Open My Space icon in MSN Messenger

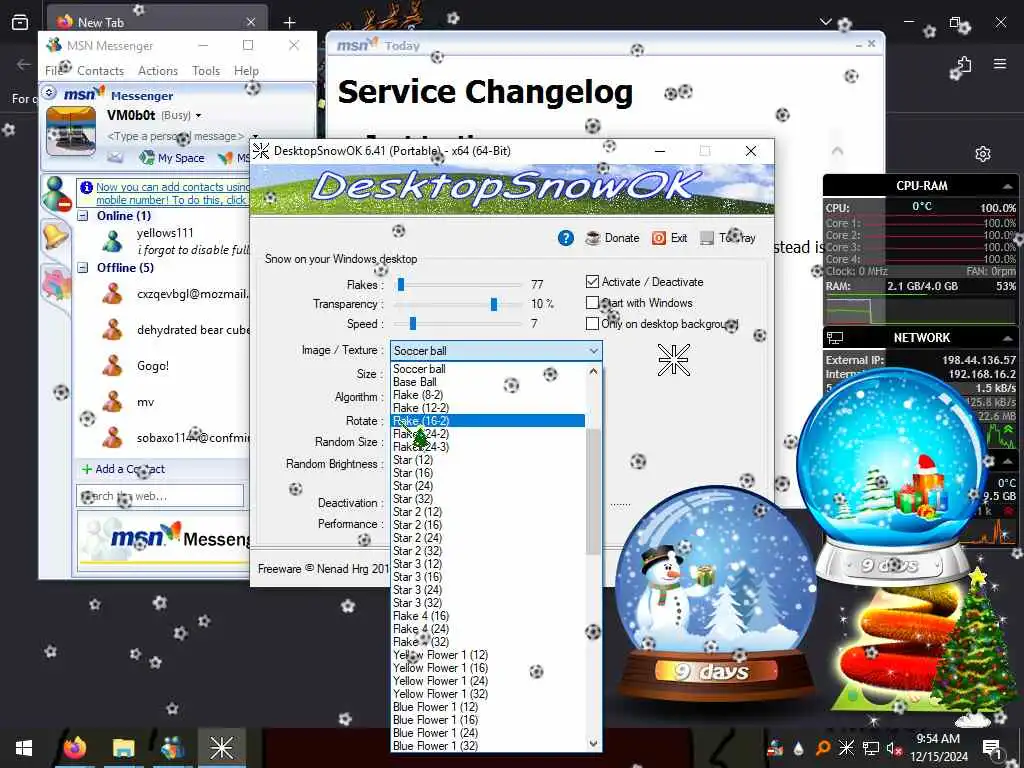pos(147,157)
